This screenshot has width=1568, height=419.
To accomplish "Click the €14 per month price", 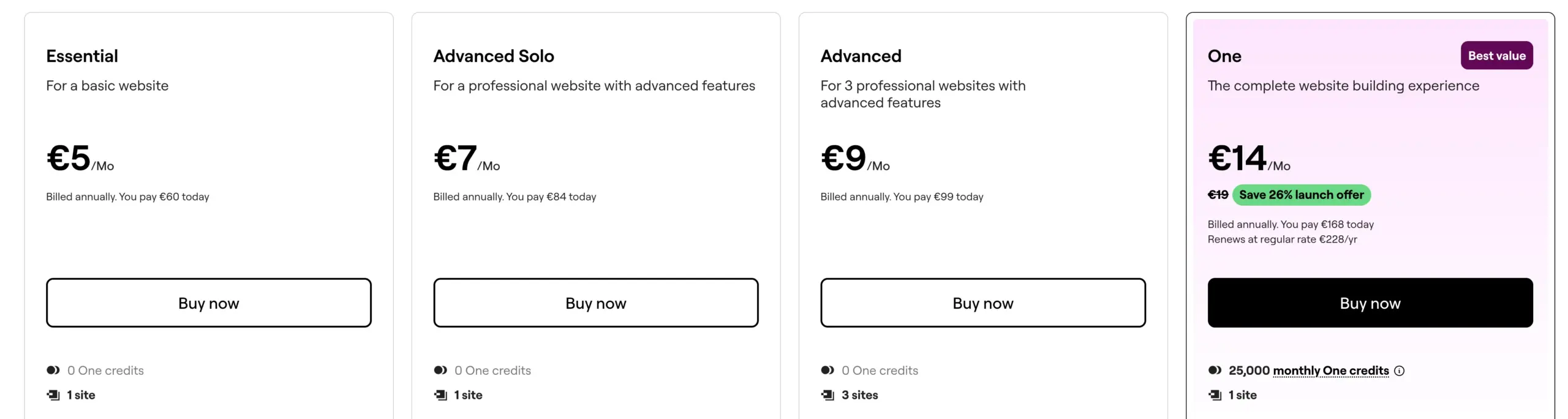I will [1237, 158].
